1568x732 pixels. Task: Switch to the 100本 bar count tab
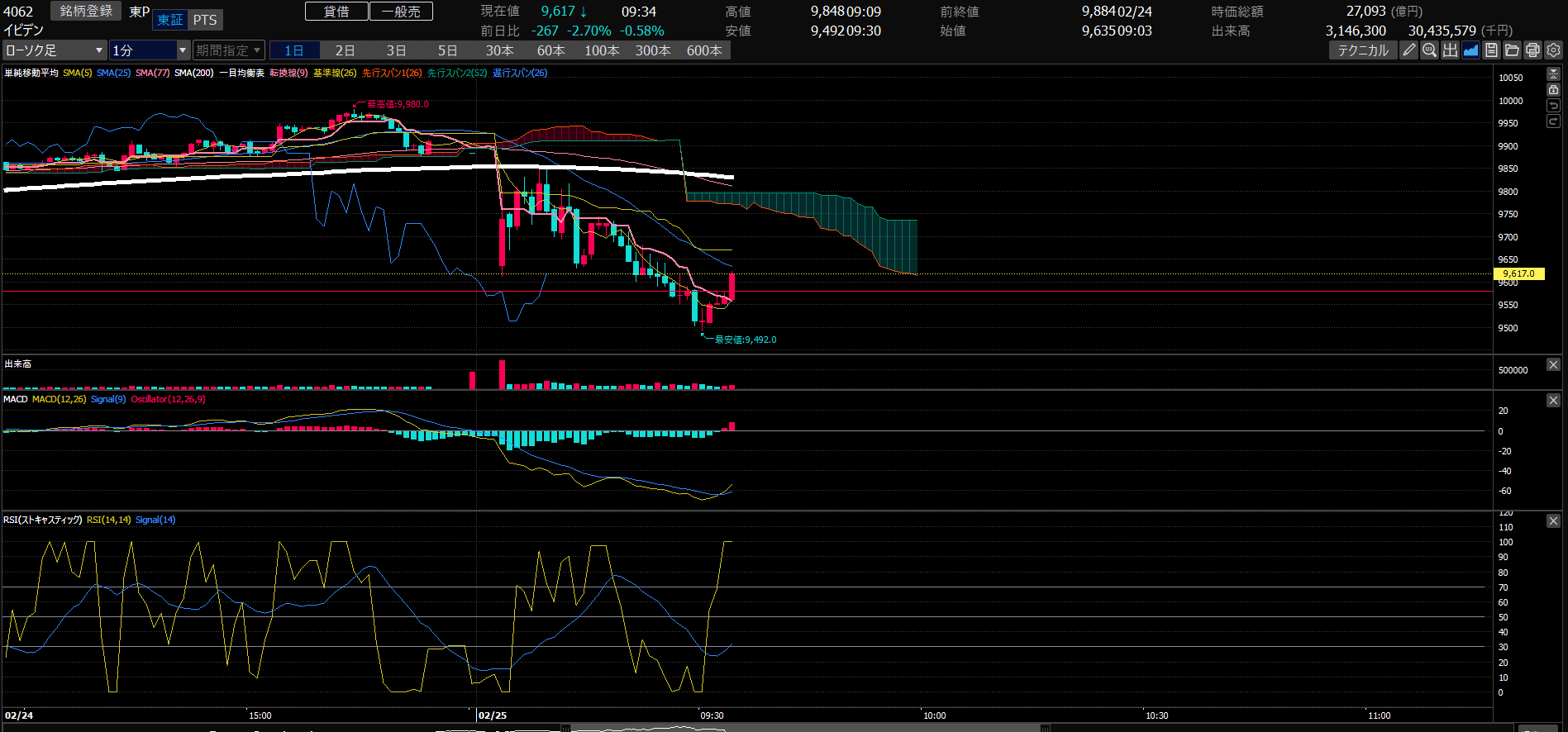[602, 50]
